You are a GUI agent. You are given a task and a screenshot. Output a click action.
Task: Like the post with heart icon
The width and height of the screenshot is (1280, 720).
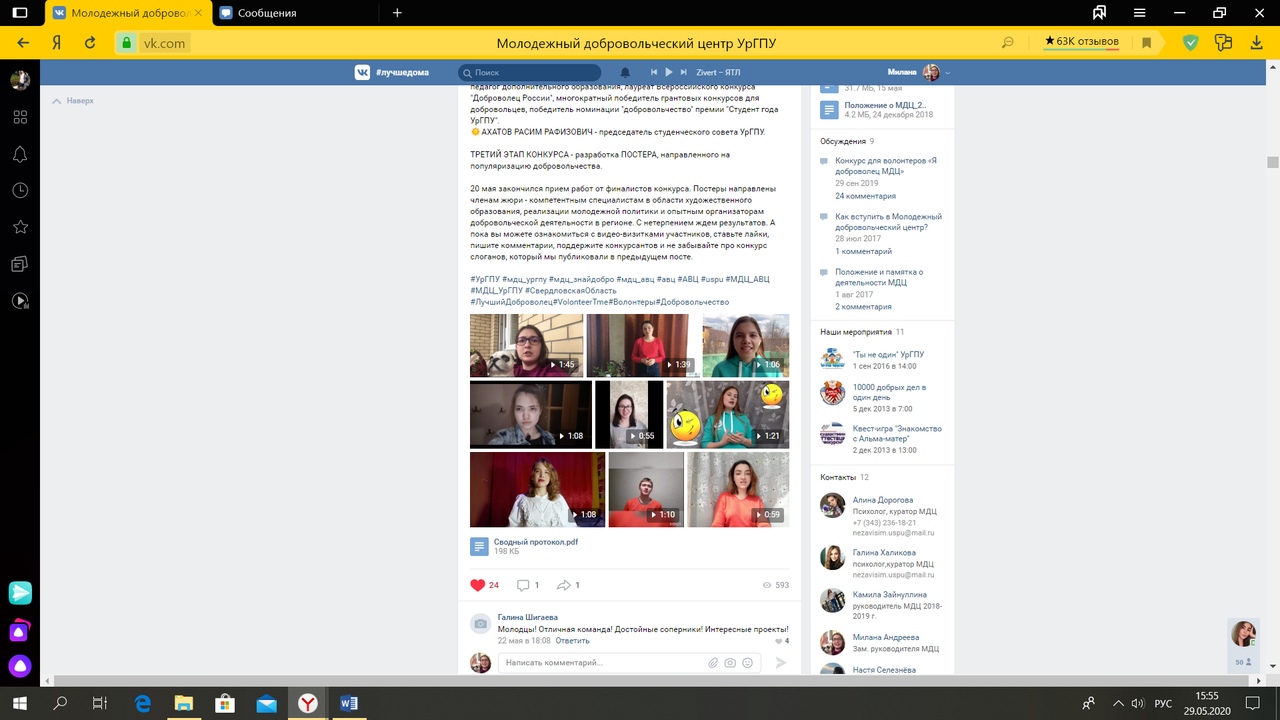point(478,585)
